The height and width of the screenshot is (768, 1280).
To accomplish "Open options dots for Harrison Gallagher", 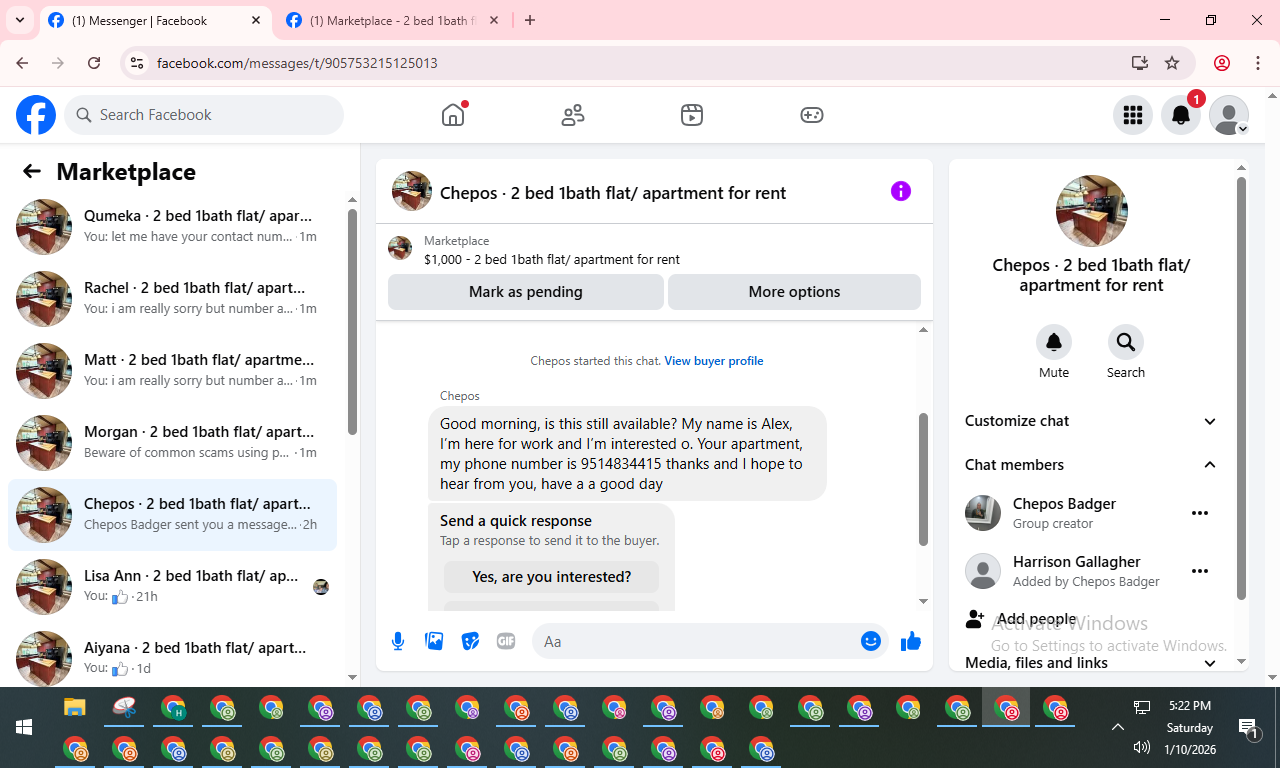I will click(x=1200, y=571).
